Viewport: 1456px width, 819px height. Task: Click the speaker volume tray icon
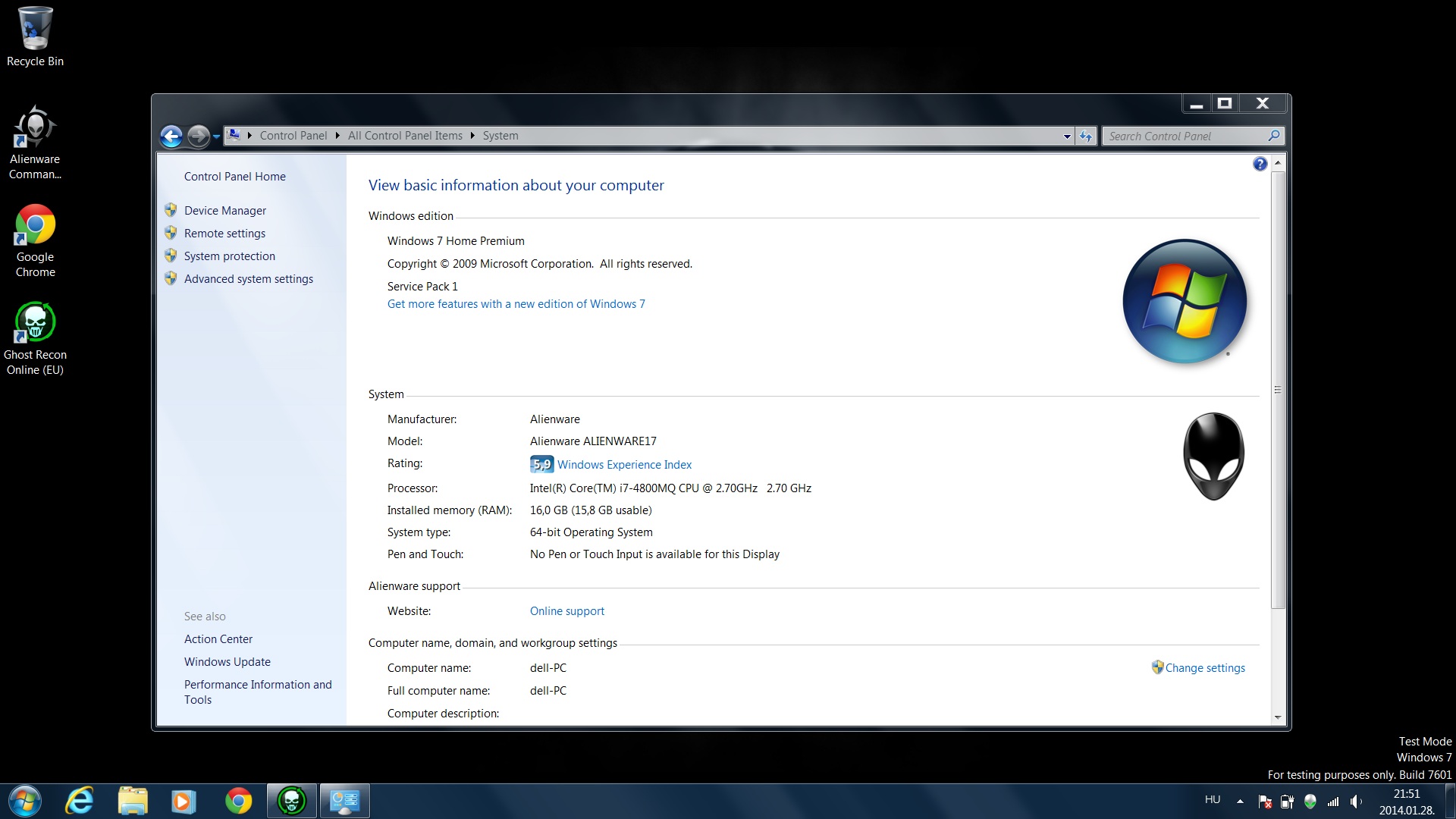[x=1356, y=802]
